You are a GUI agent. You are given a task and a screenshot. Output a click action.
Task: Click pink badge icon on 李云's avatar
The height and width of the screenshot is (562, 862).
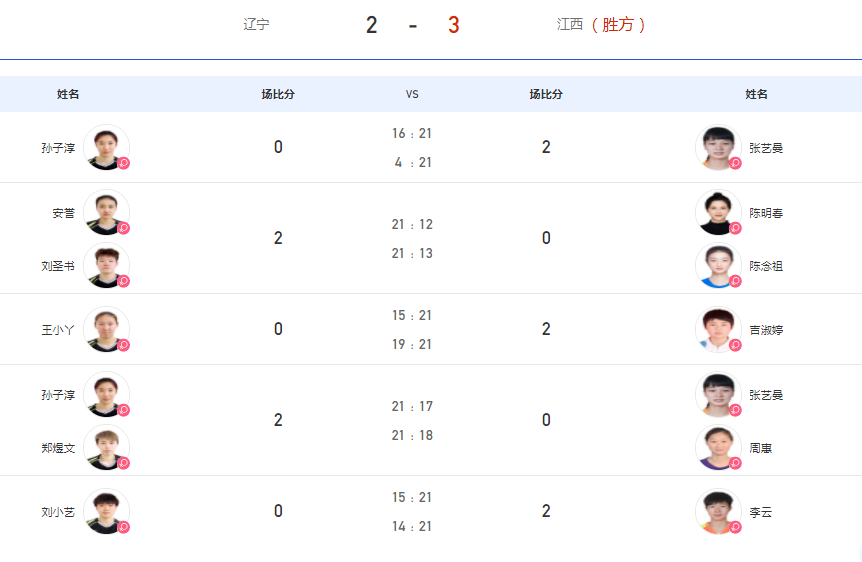click(735, 527)
